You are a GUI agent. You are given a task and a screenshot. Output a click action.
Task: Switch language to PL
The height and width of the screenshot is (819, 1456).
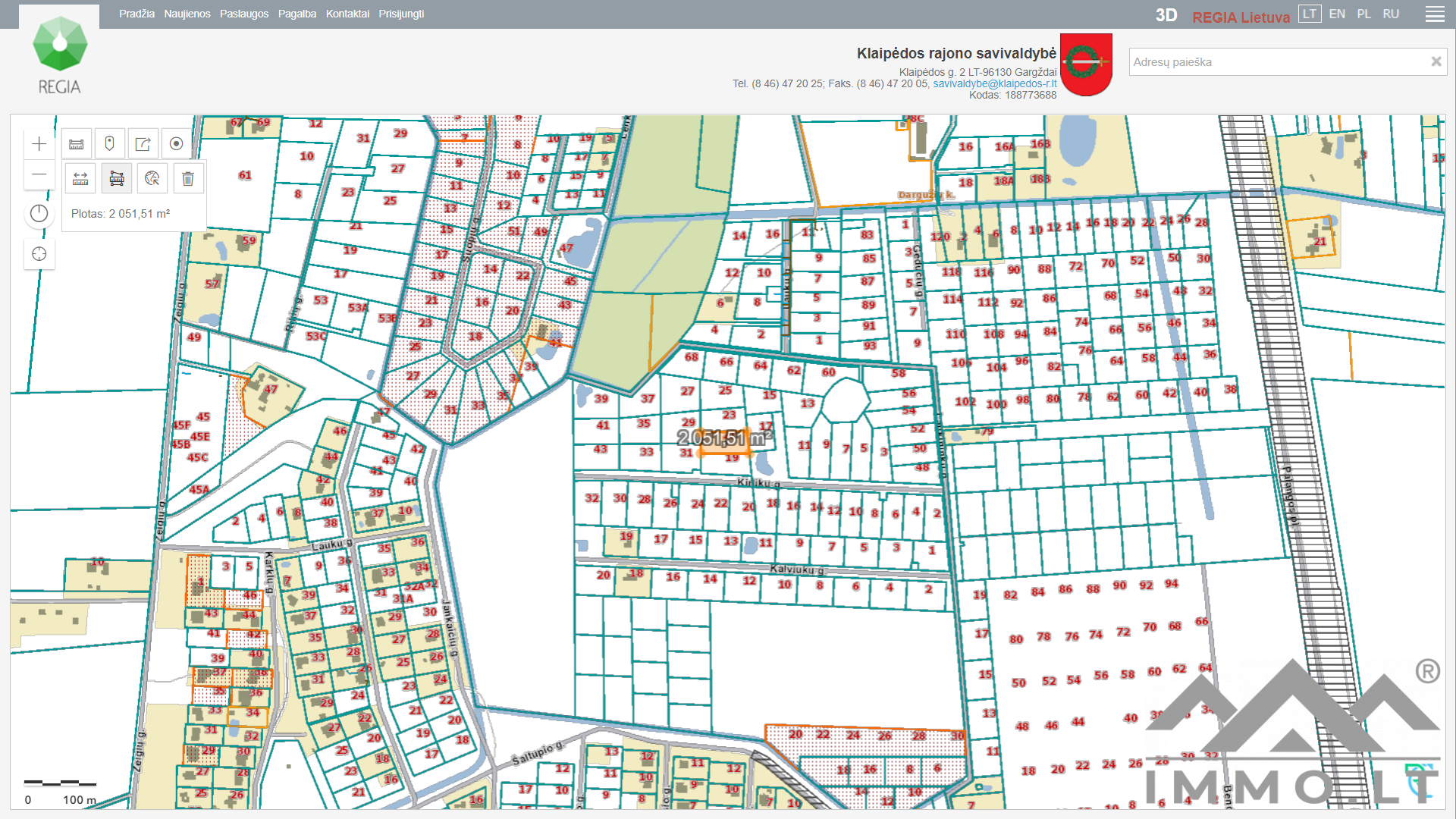pos(1364,14)
